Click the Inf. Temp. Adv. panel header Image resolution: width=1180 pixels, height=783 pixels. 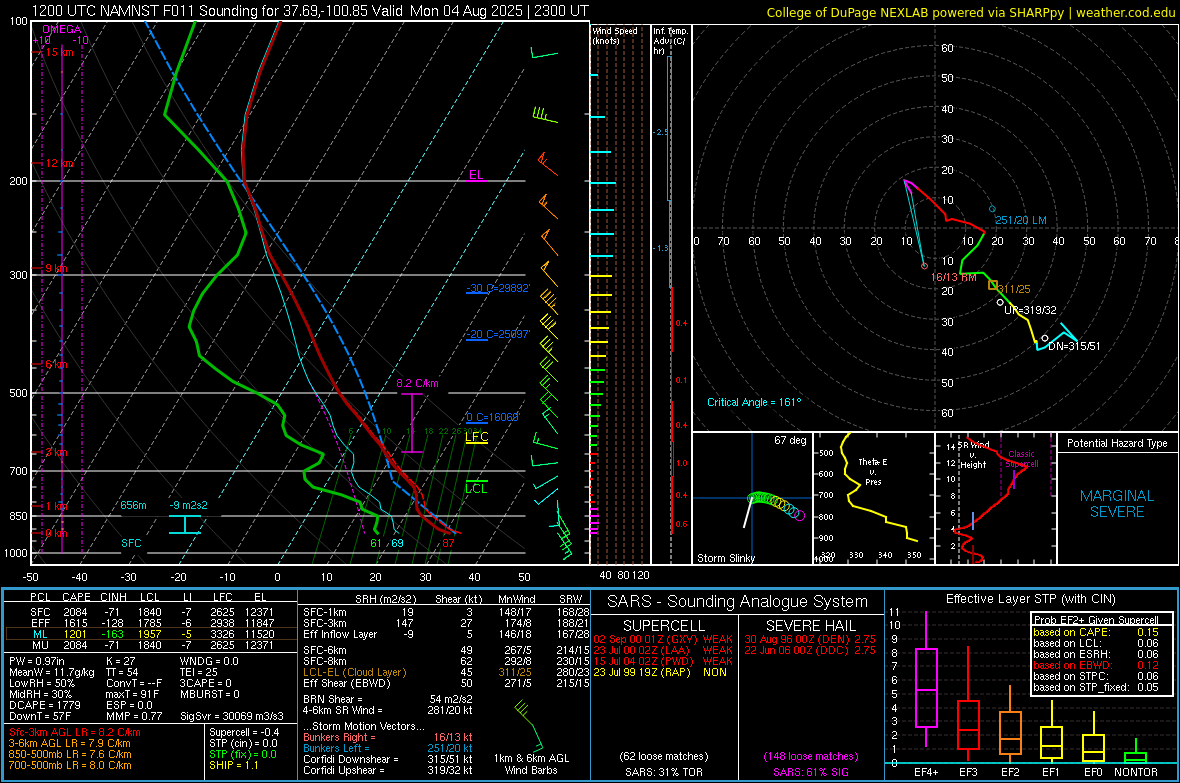tap(670, 41)
